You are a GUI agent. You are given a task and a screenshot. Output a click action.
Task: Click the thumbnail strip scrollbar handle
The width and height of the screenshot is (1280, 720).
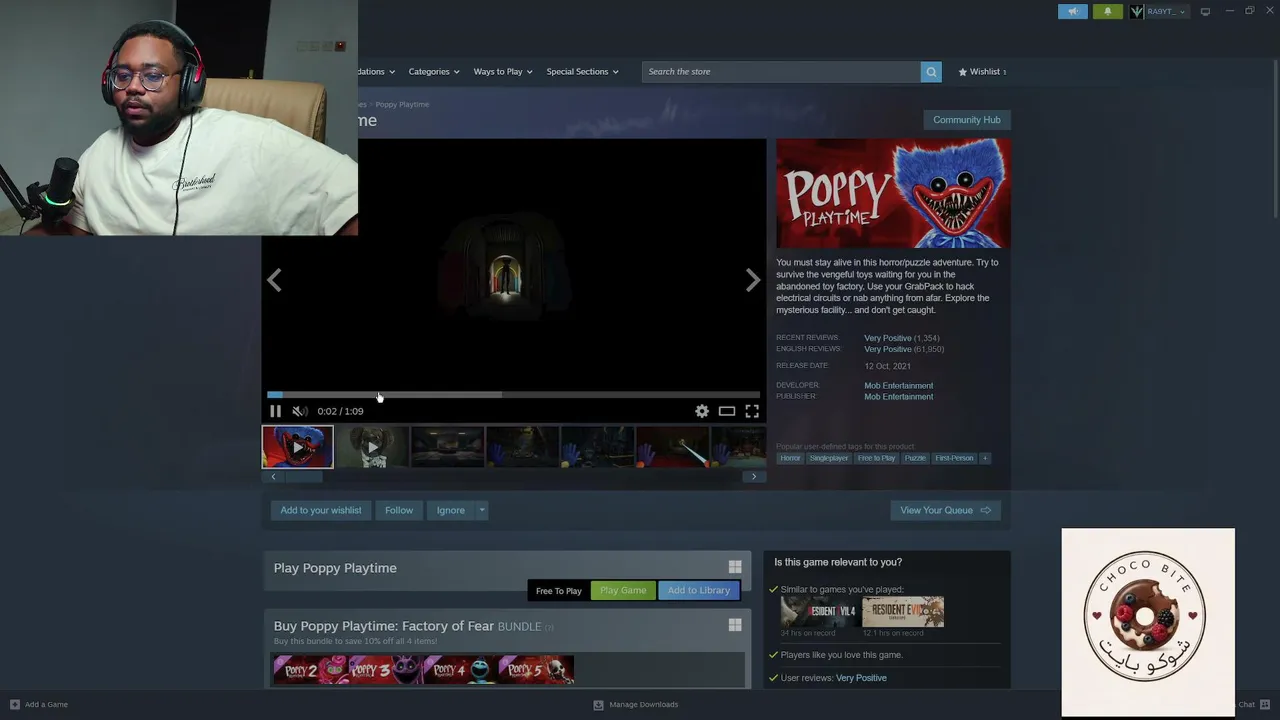pyautogui.click(x=305, y=477)
